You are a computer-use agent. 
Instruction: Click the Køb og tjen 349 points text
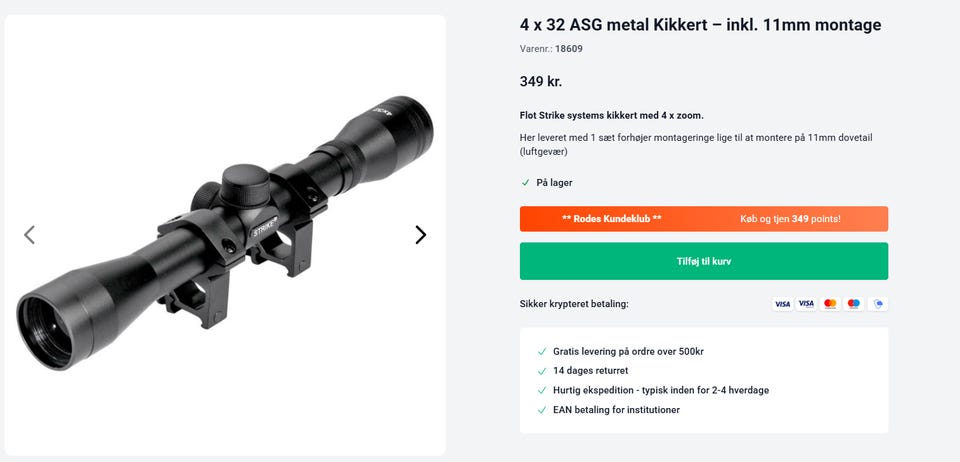point(790,219)
